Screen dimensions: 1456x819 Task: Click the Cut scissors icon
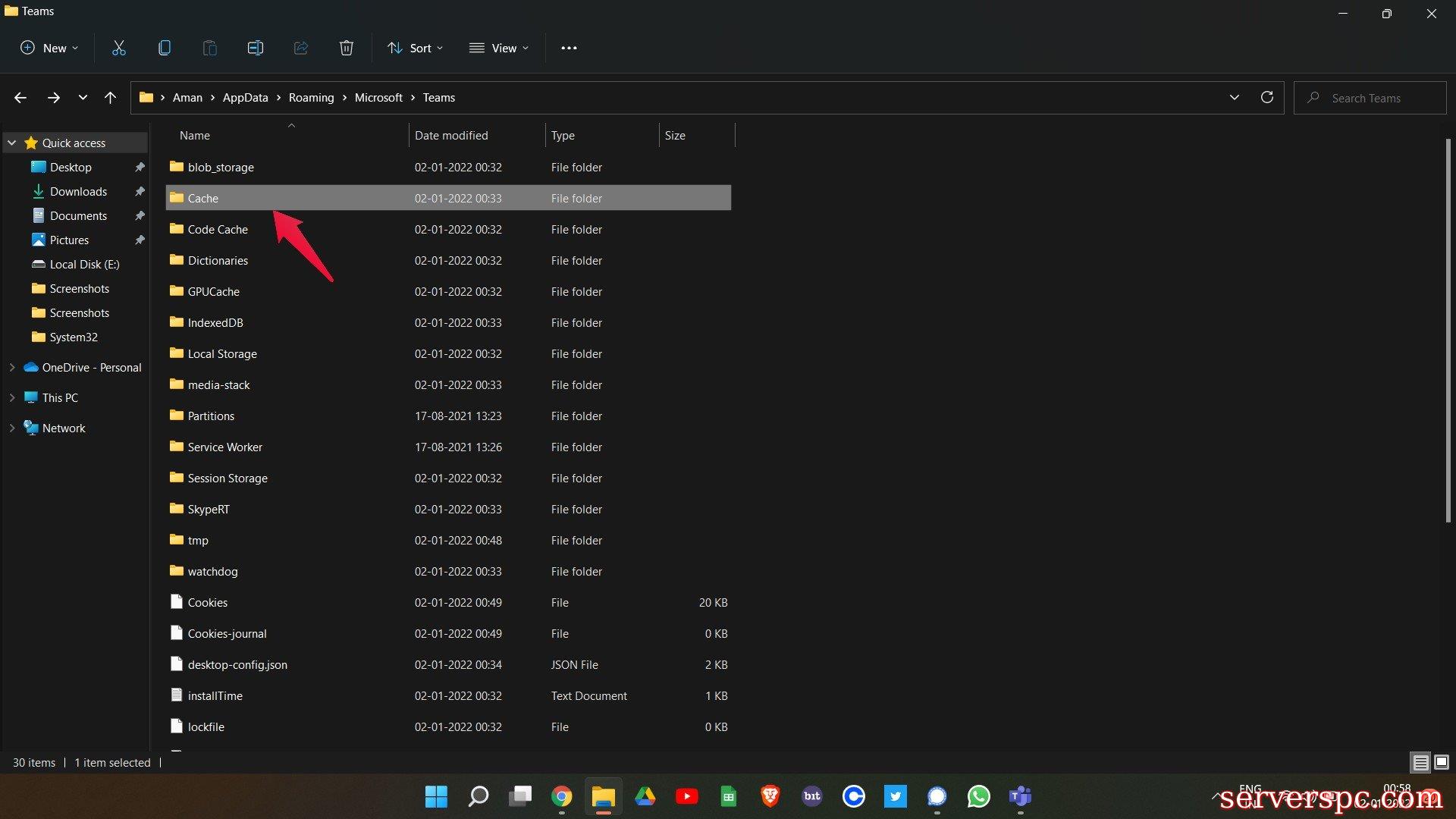click(119, 48)
